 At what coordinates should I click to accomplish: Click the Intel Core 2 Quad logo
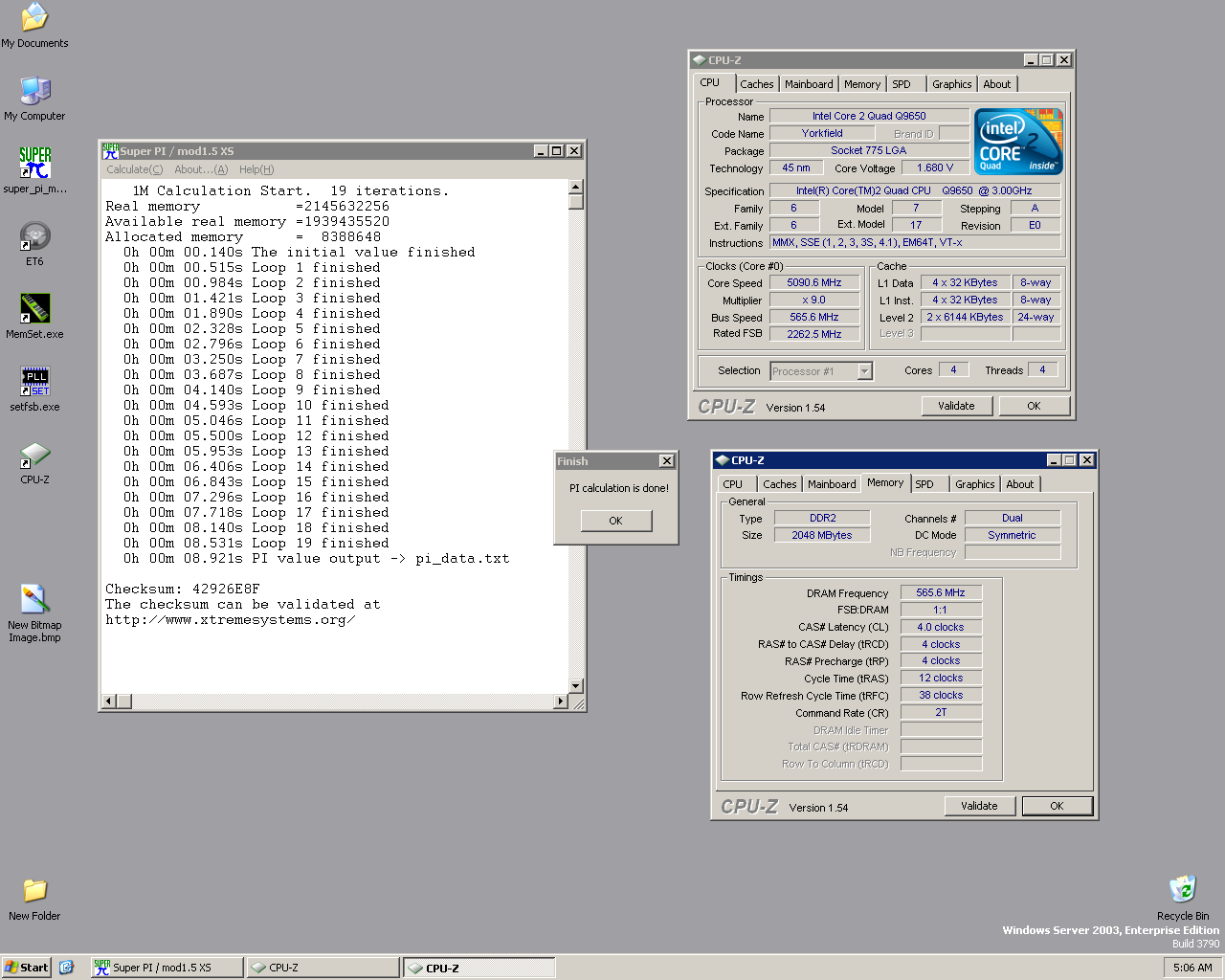(1018, 142)
